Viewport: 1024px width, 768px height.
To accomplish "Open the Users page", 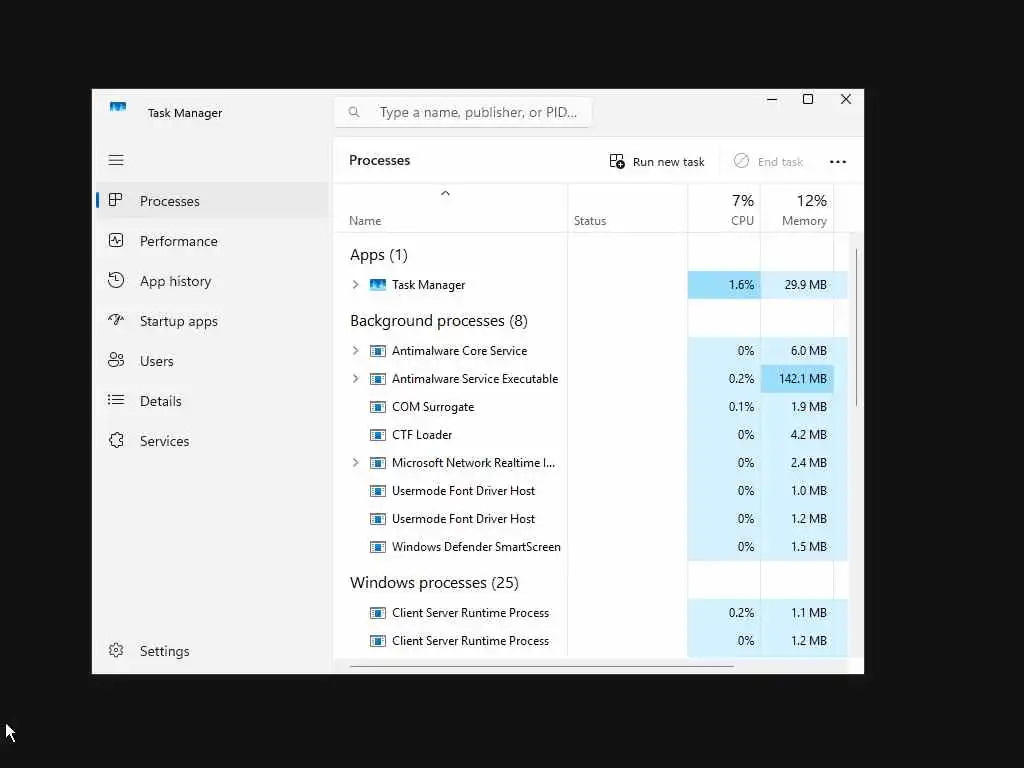I will (212, 360).
